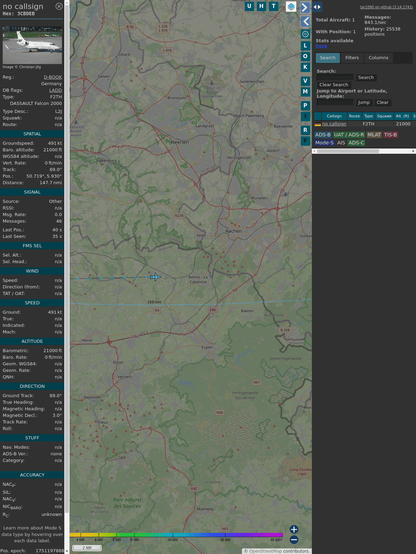
Task: Click the Clear Search button
Action: (334, 85)
